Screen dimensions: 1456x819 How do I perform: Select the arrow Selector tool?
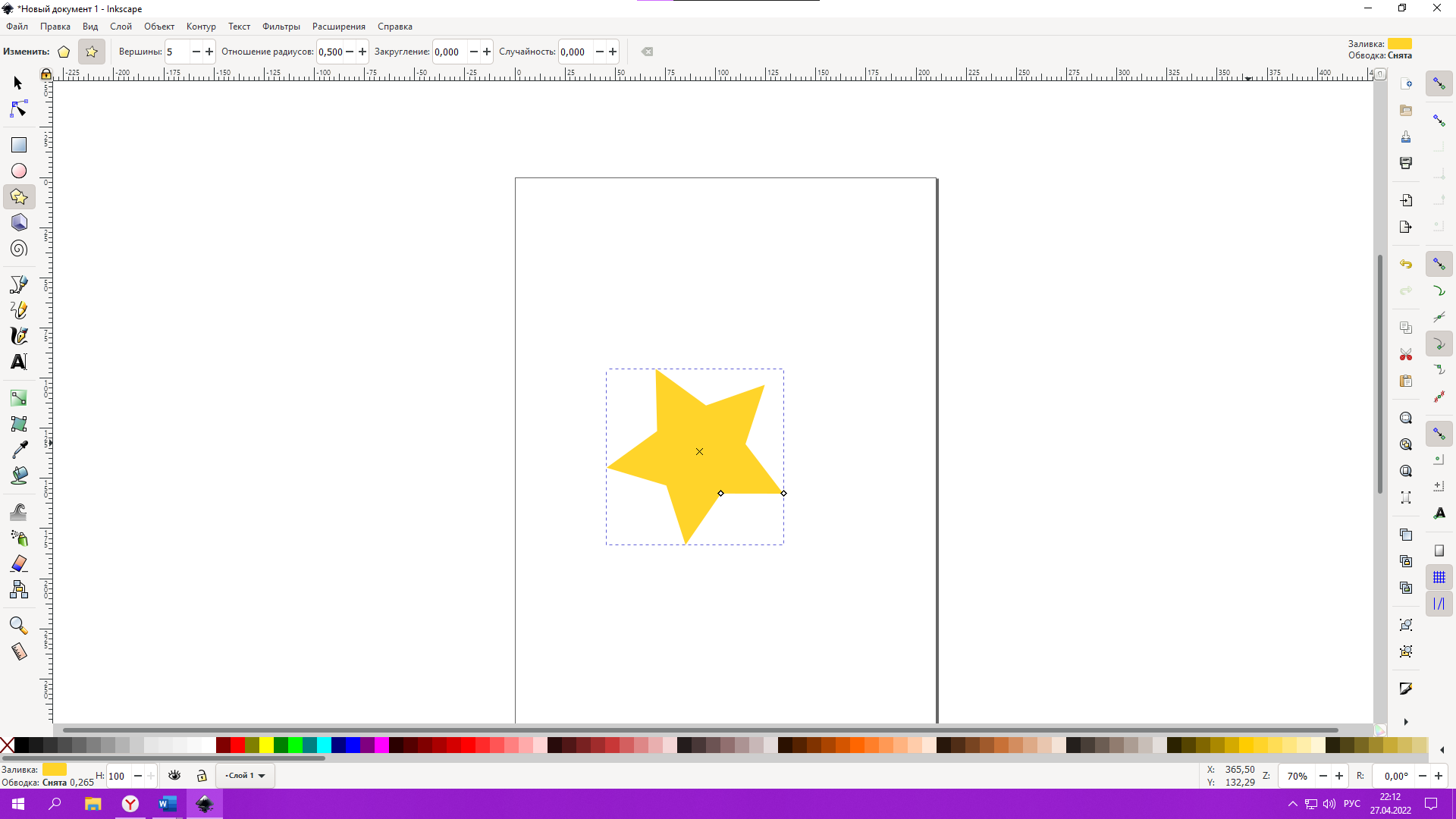coord(18,83)
